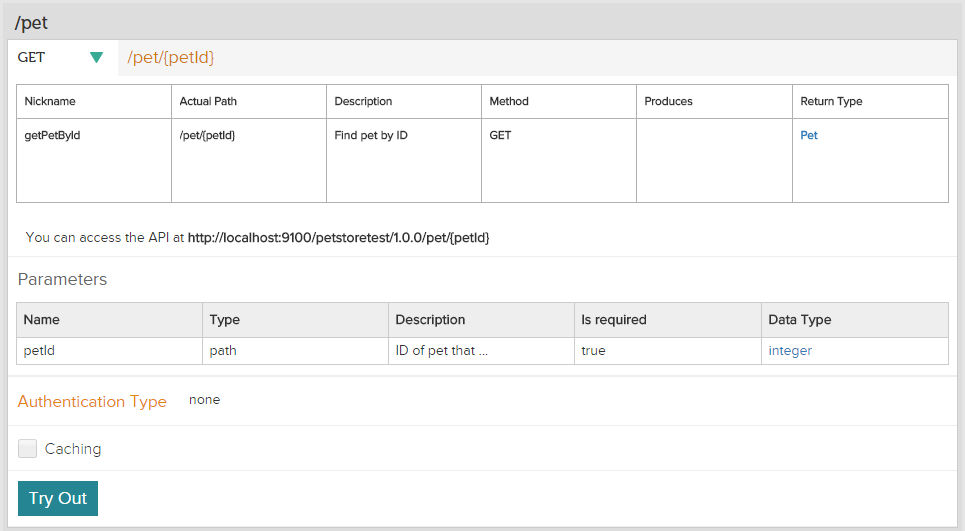Select the petId parameter name cell

pos(110,351)
